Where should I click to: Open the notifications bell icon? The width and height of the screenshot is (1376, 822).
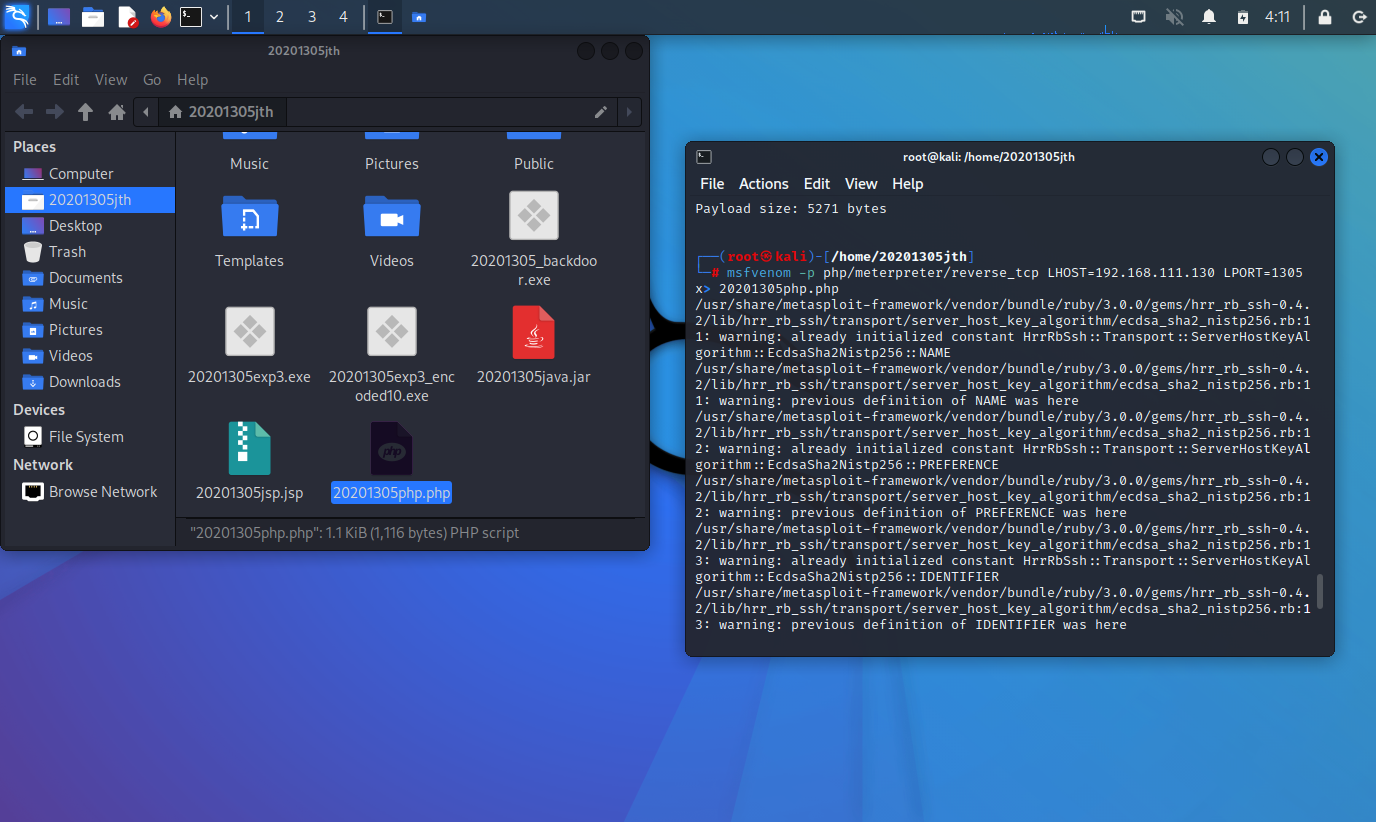pyautogui.click(x=1209, y=17)
